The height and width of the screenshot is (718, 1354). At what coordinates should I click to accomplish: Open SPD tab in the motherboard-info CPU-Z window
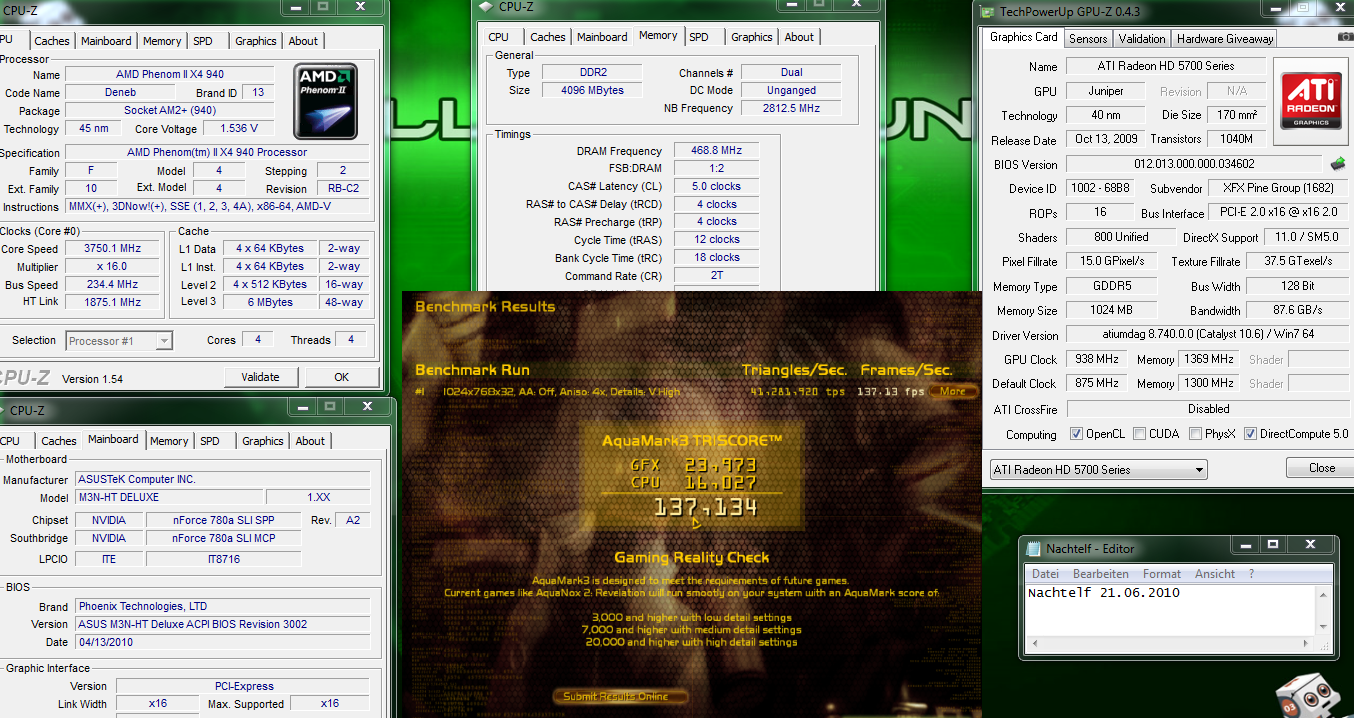210,441
